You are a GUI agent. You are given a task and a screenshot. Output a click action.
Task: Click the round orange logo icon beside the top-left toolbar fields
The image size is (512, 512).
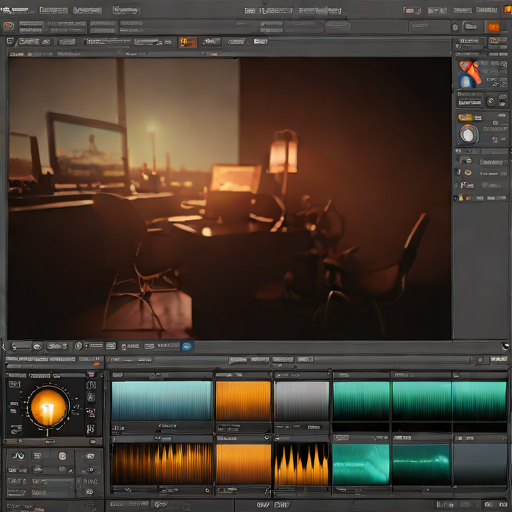pyautogui.click(x=9, y=26)
